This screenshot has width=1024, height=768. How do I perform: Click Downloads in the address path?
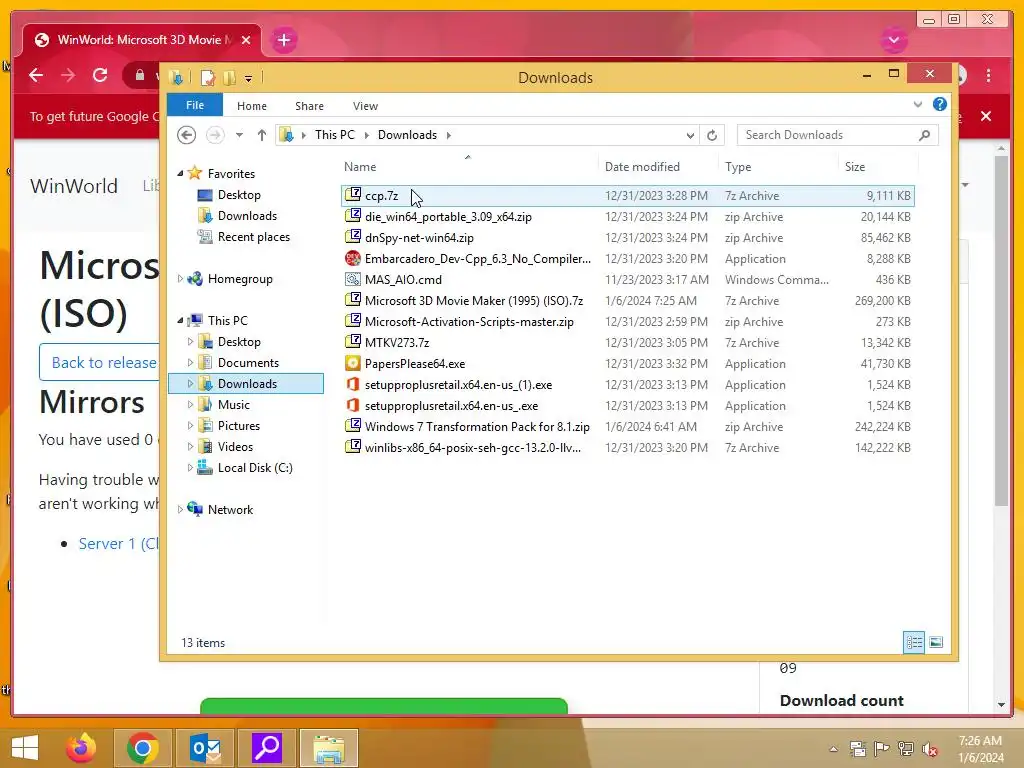(x=407, y=135)
